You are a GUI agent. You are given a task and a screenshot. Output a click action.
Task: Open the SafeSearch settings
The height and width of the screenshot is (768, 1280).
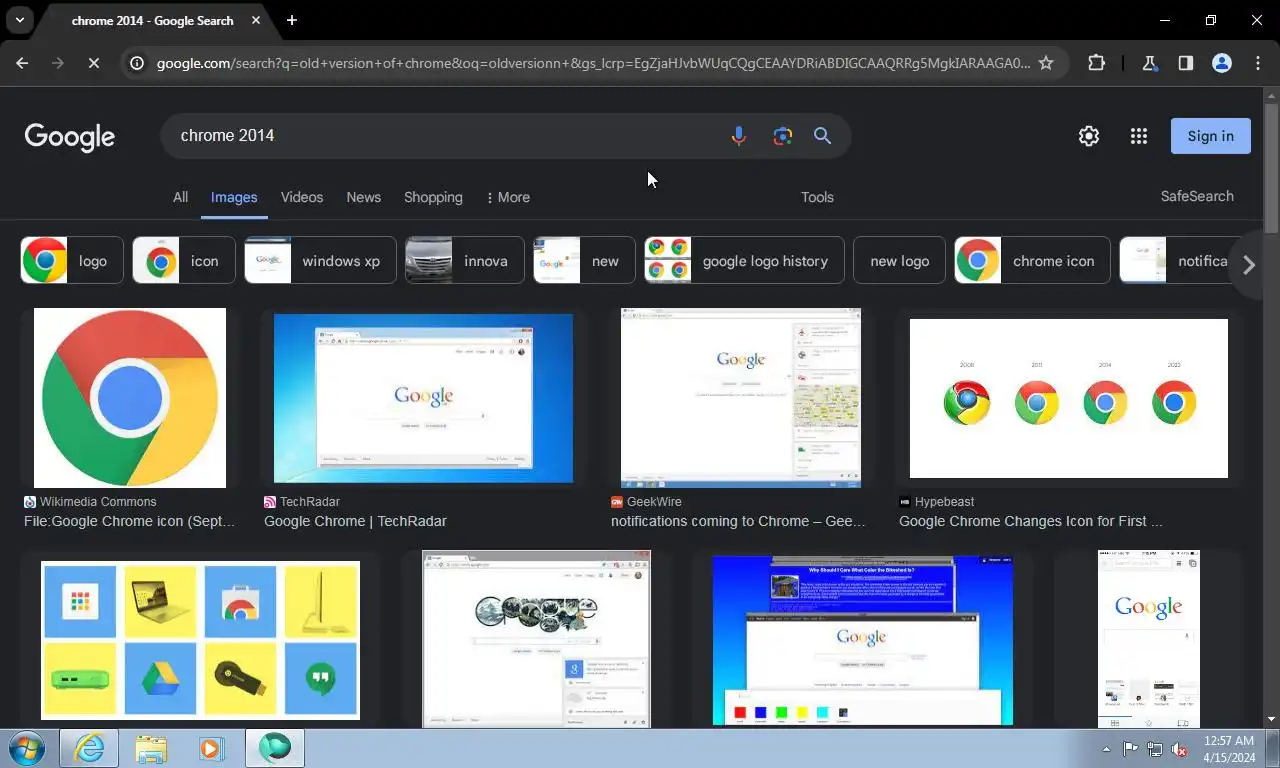pyautogui.click(x=1197, y=196)
